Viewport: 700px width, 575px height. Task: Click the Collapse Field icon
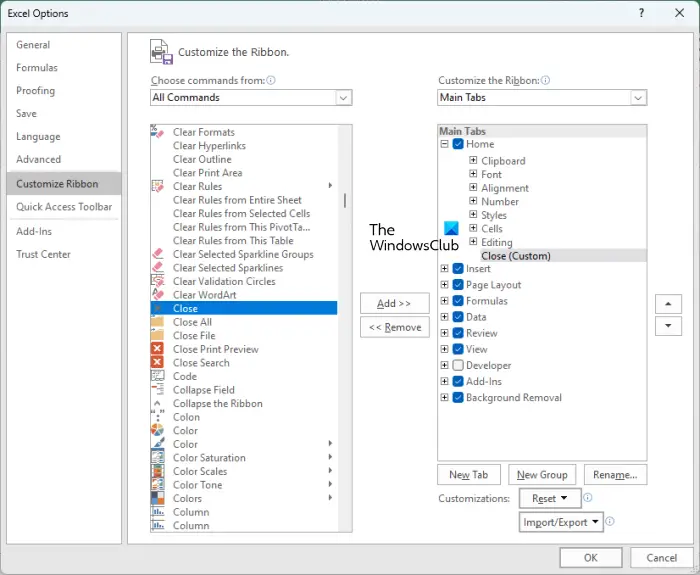click(x=157, y=390)
